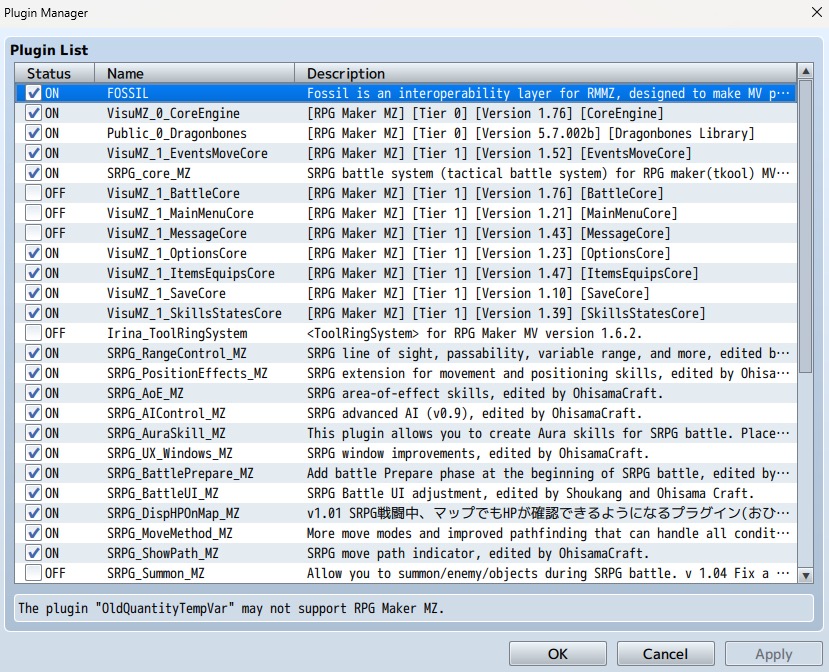
Task: Select Irina_ToolRingSystem plugin name
Action: pyautogui.click(x=177, y=334)
